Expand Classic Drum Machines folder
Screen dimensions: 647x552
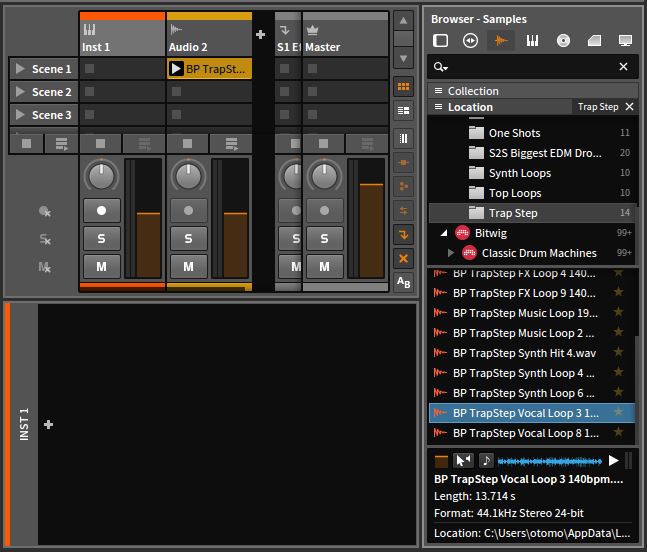[451, 252]
